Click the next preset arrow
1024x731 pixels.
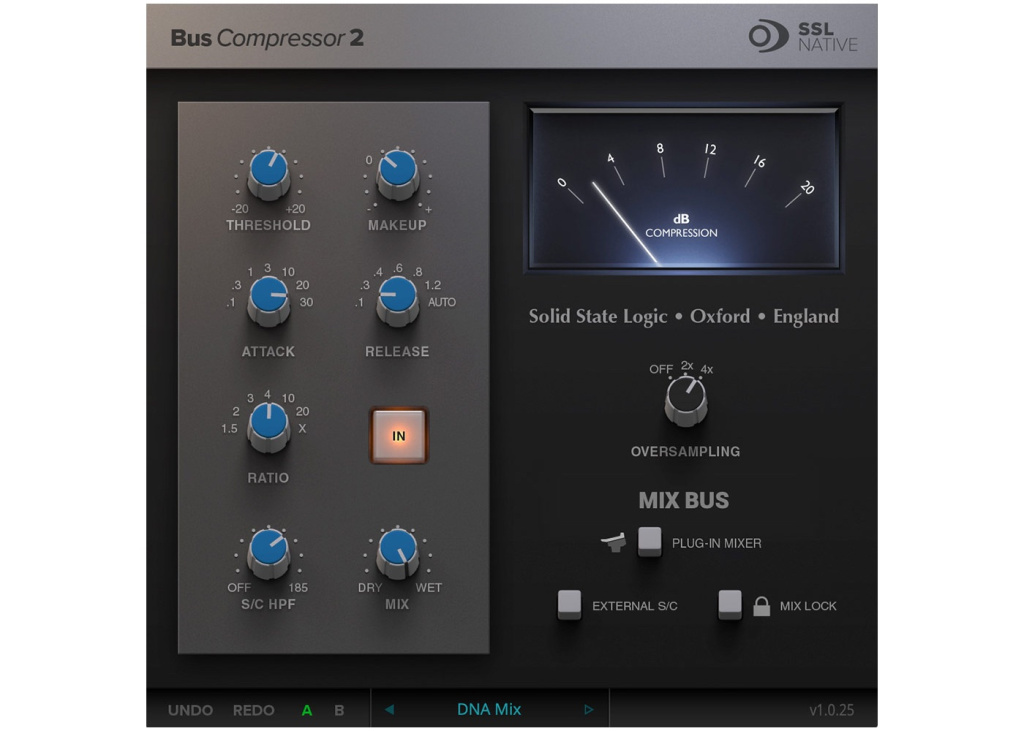[x=589, y=709]
